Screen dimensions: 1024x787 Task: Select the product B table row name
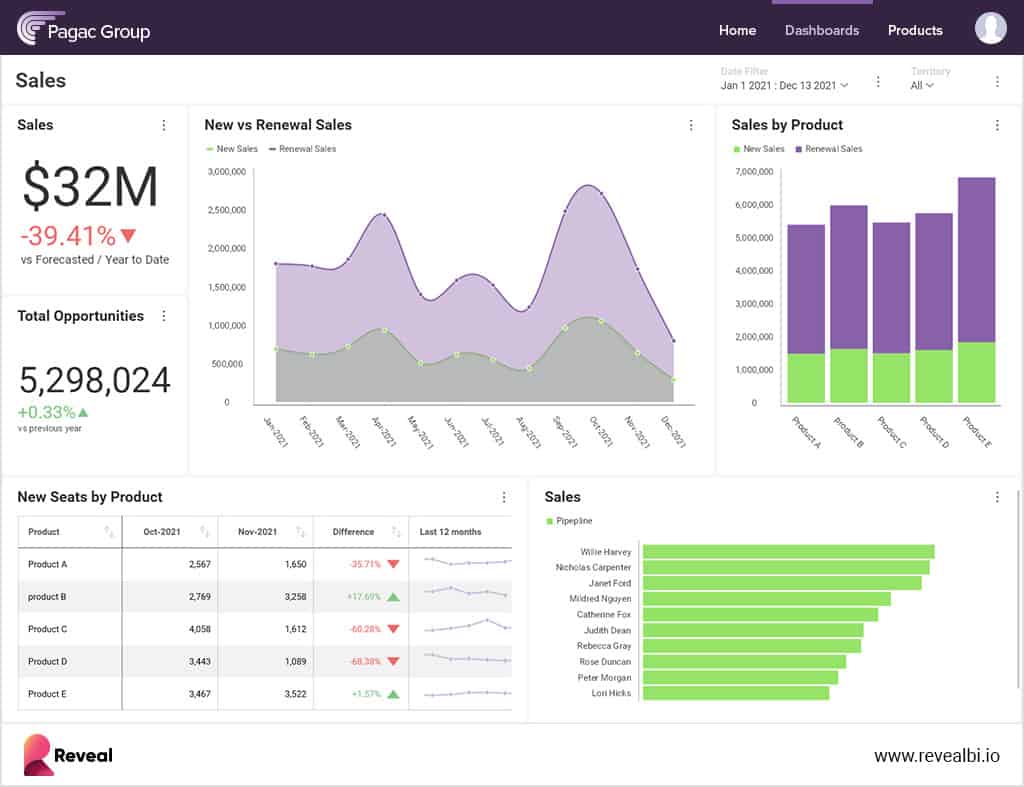47,597
